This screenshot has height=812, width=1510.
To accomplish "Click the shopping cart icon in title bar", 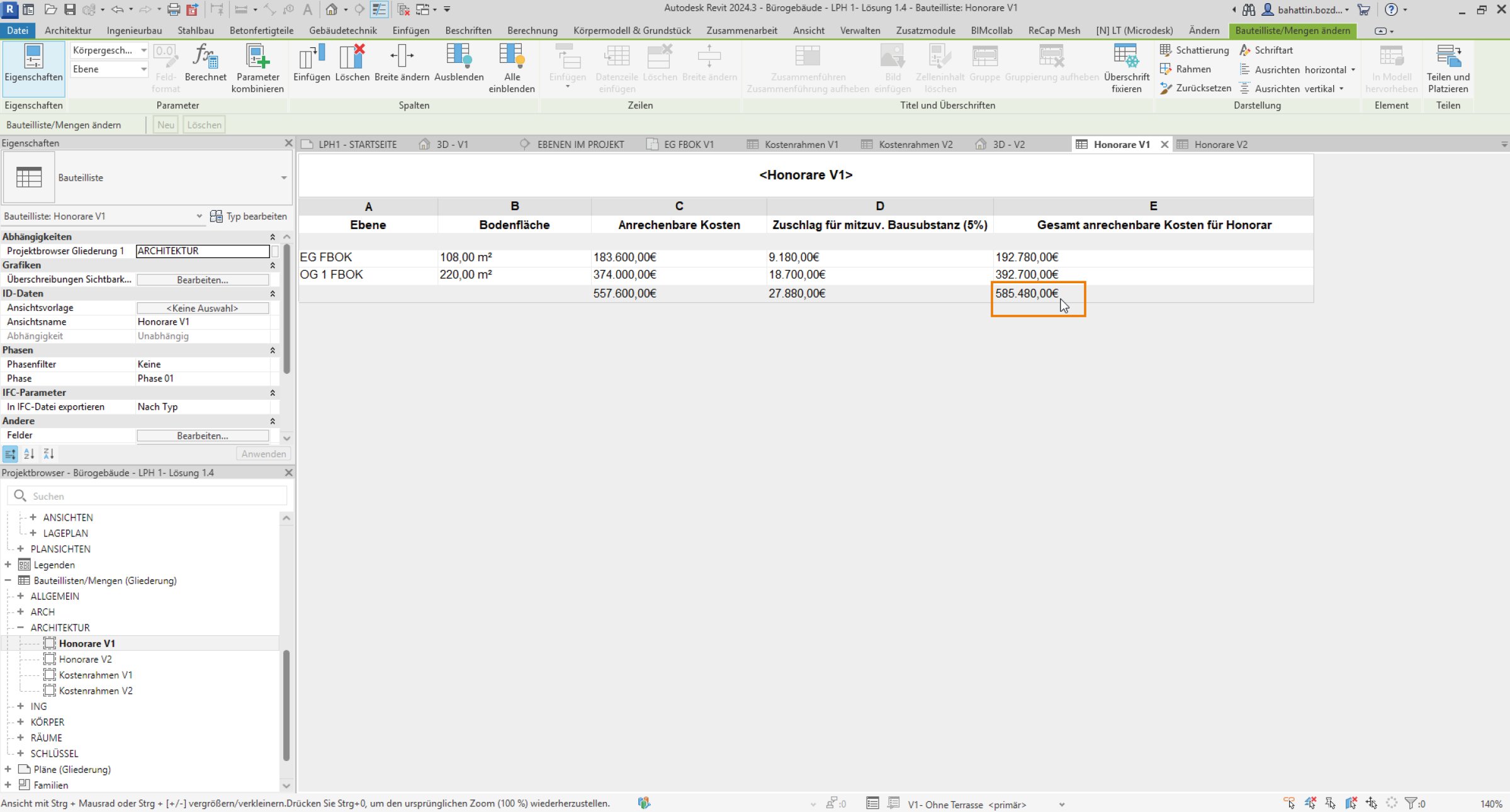I will click(1363, 9).
